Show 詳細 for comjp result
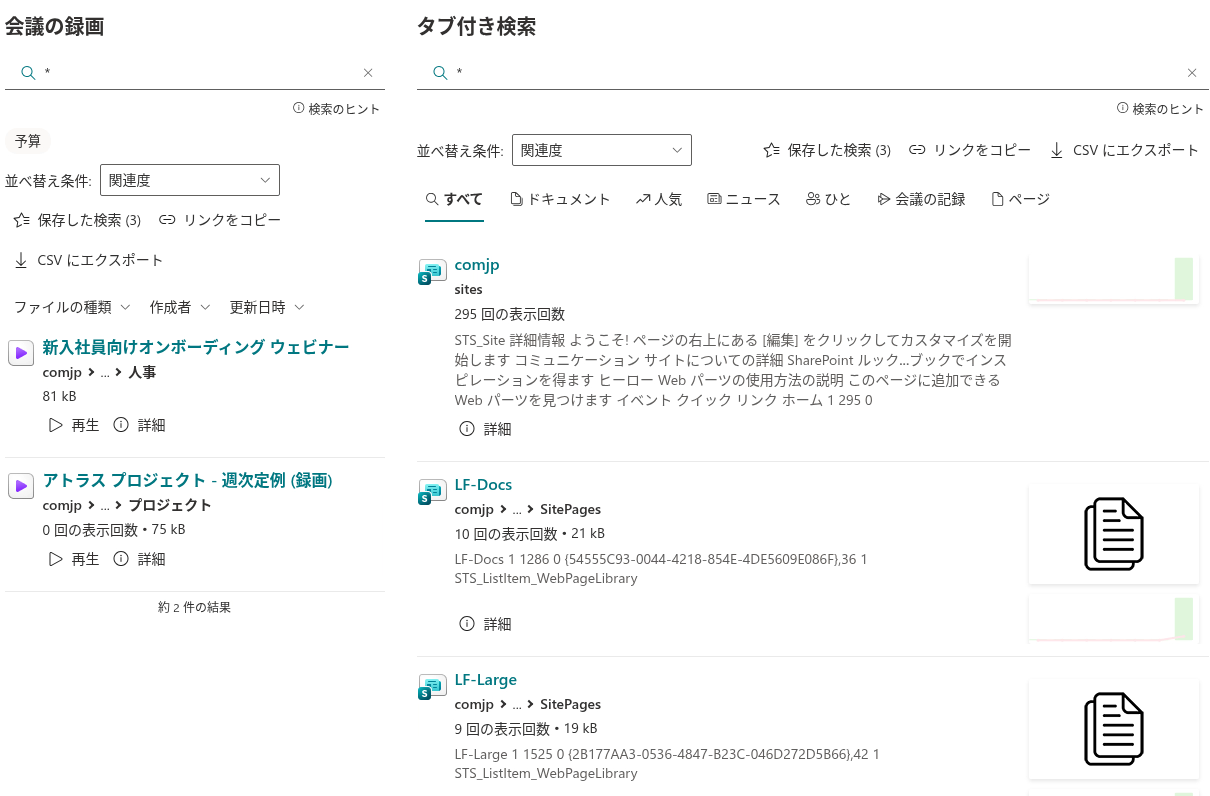The image size is (1210, 796). coord(486,429)
